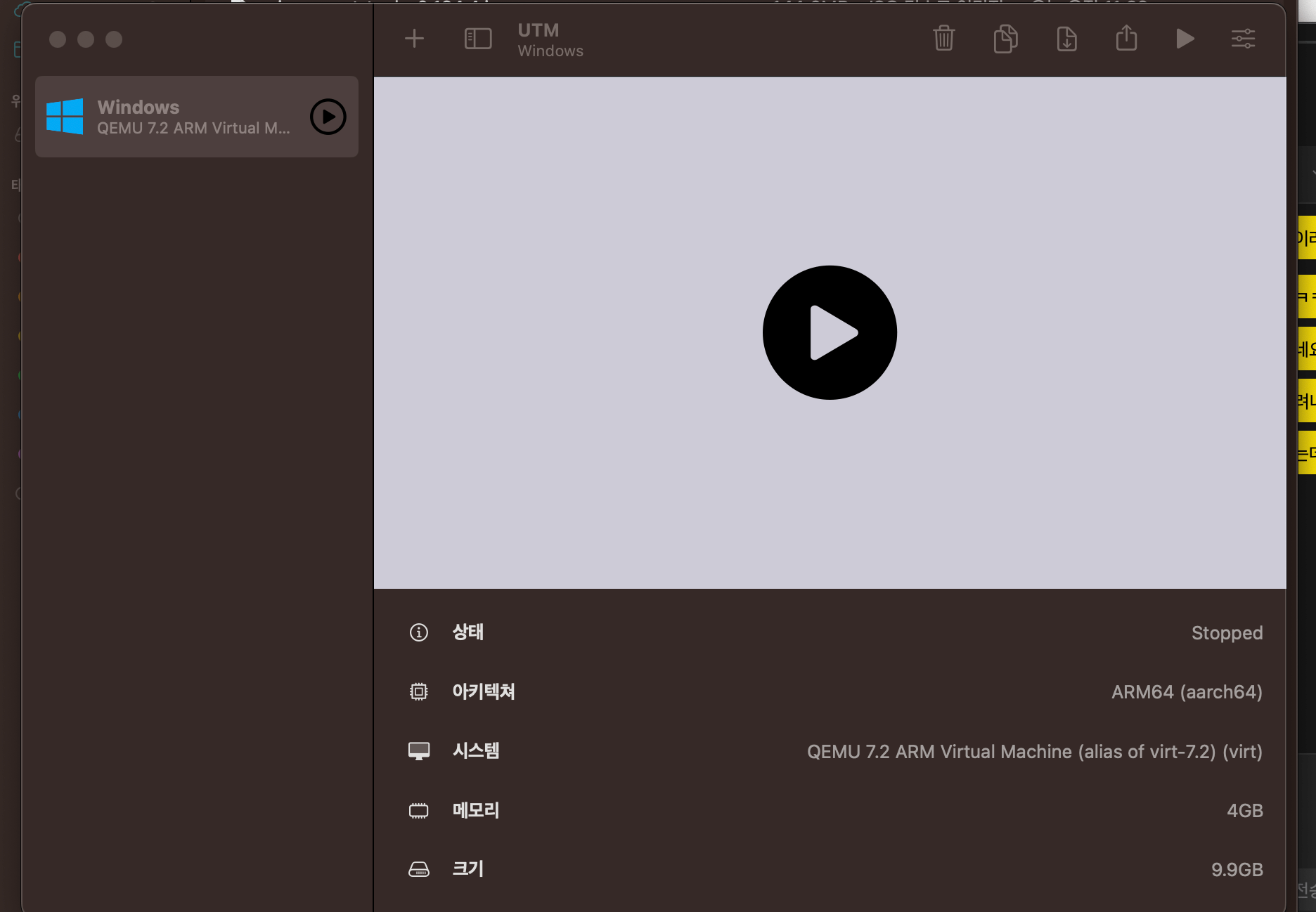Delete the Windows virtual machine
The width and height of the screenshot is (1316, 912).
point(944,39)
